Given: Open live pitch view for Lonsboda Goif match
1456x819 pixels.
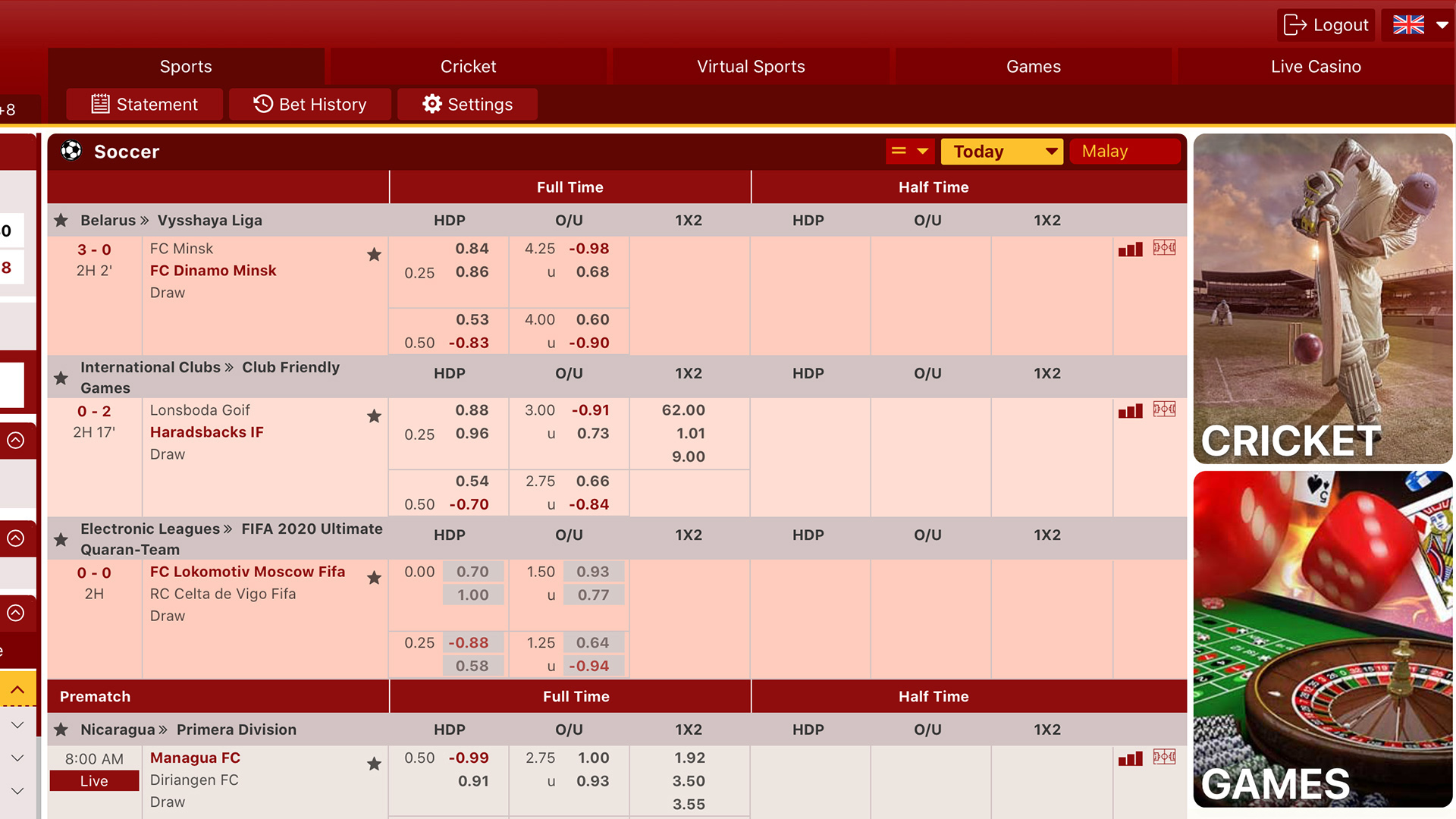Looking at the screenshot, I should 1164,409.
